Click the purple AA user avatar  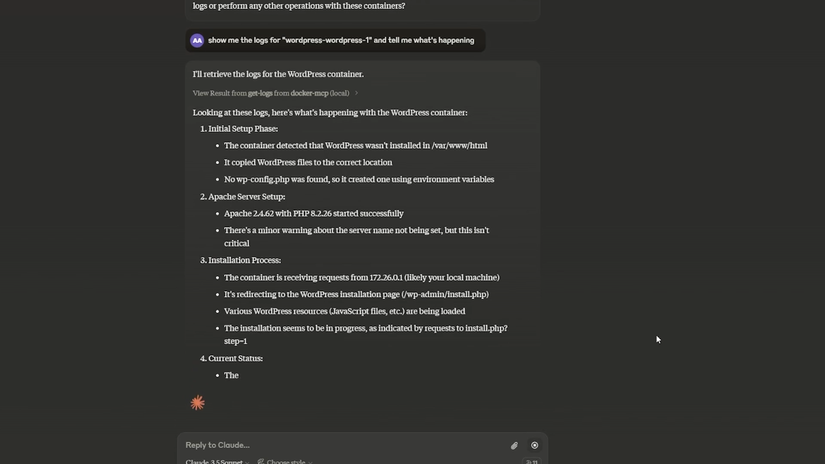pos(197,41)
